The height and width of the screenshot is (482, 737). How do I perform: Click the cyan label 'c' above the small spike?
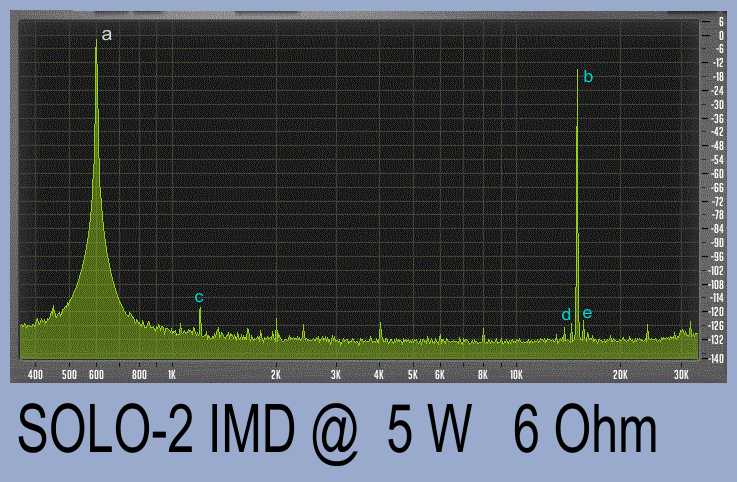tap(199, 297)
